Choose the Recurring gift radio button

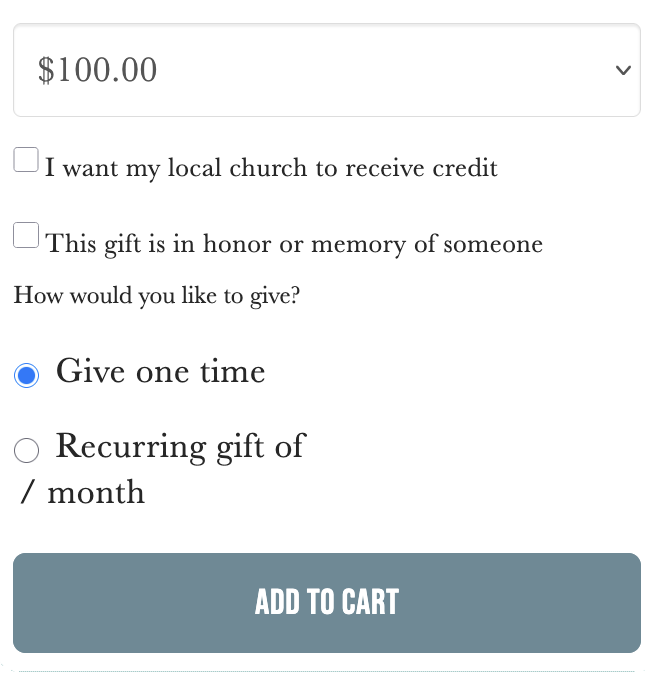(x=27, y=451)
